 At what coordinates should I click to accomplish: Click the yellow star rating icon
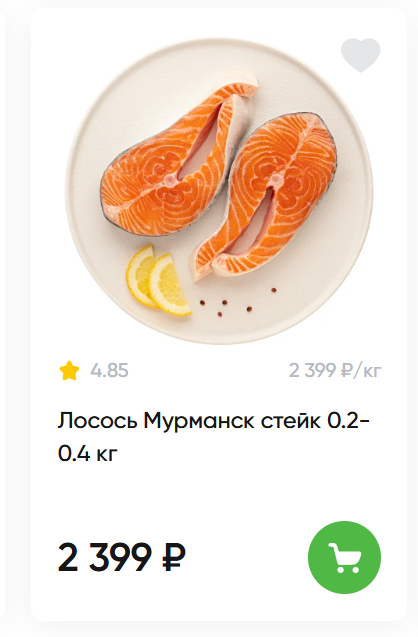point(69,370)
